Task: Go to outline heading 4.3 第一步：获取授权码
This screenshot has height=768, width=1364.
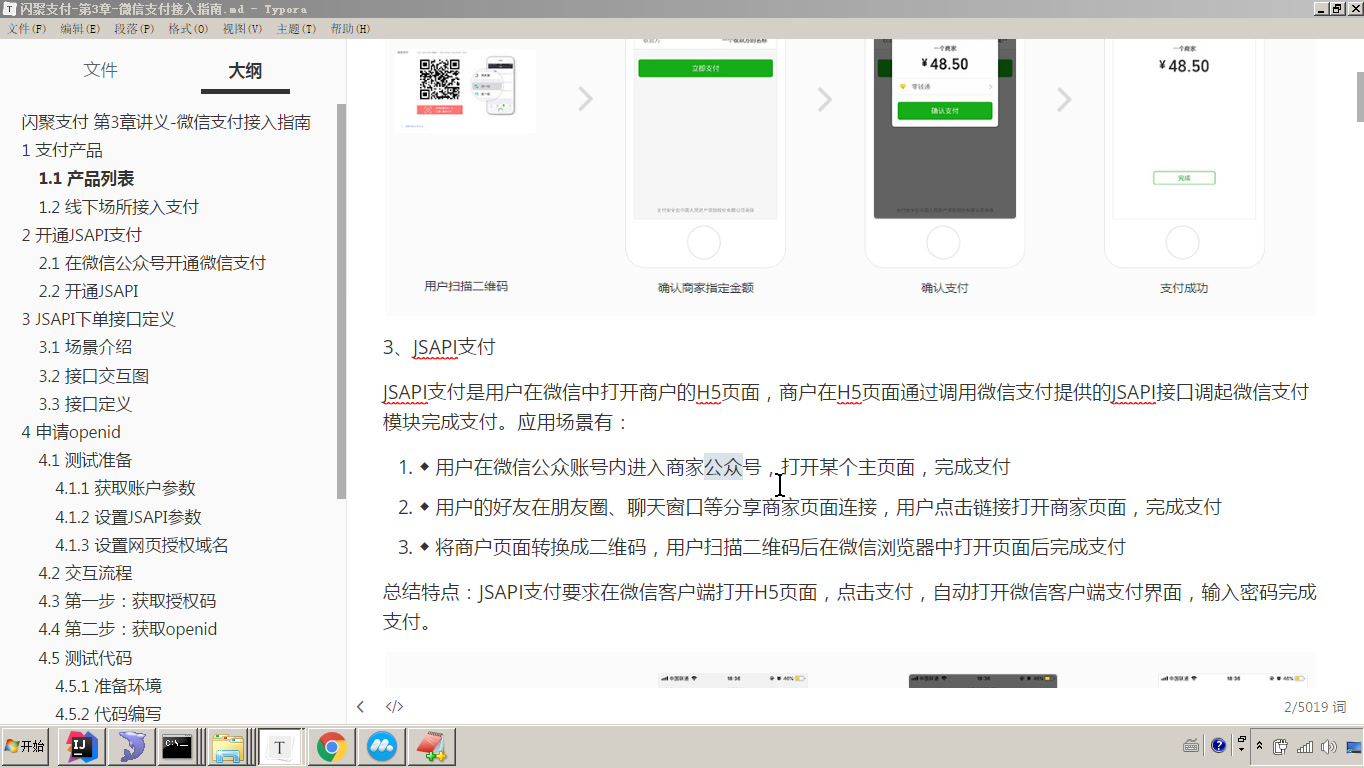Action: (x=127, y=601)
